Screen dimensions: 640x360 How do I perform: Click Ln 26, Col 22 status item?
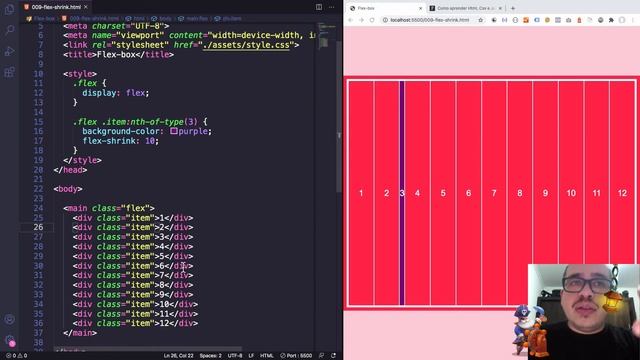point(178,356)
